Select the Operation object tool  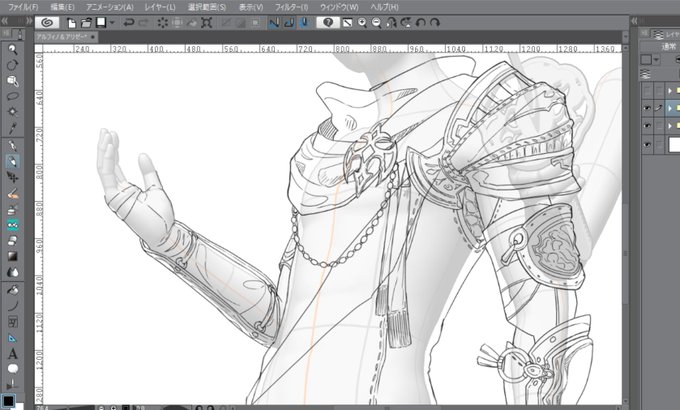tap(13, 81)
